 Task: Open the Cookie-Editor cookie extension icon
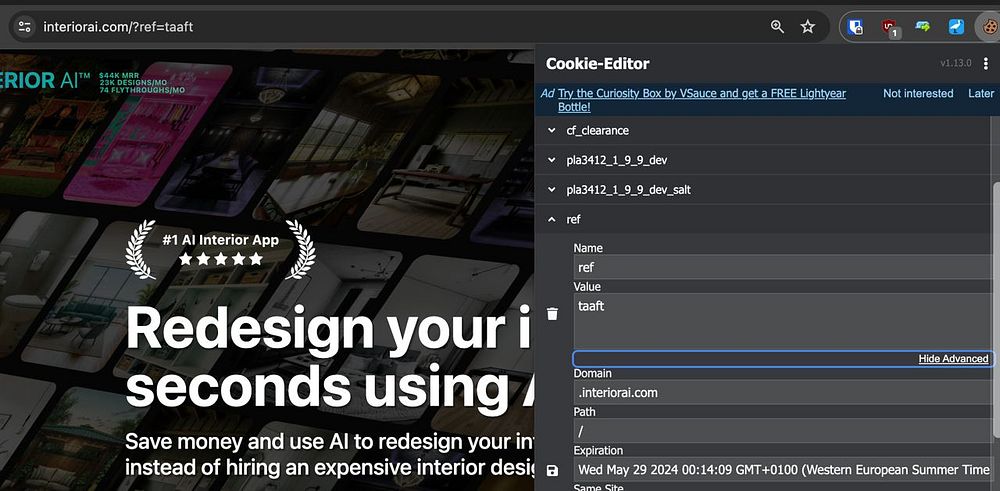(x=989, y=27)
